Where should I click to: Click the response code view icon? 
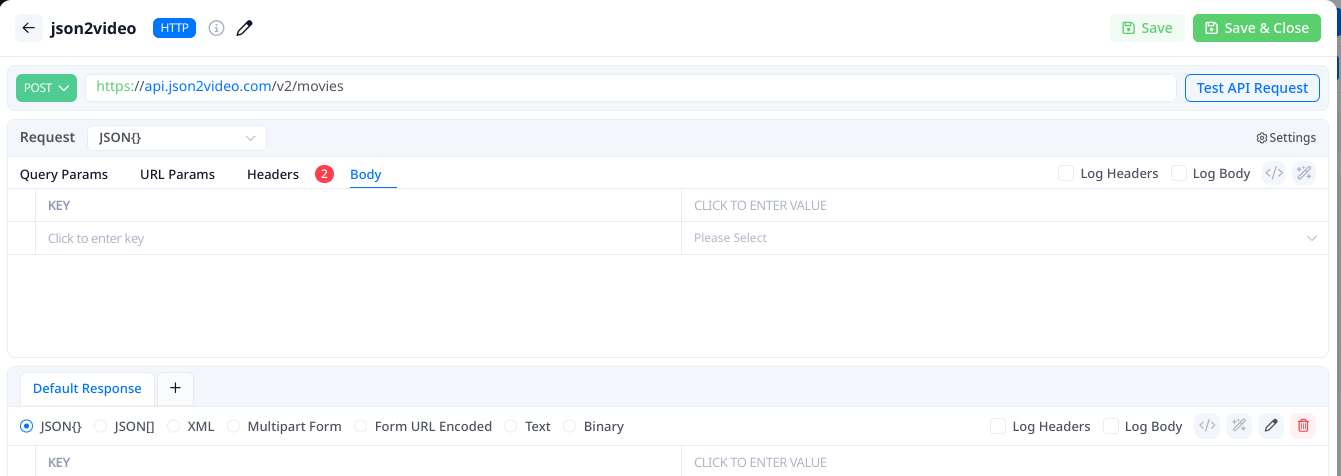(1207, 426)
